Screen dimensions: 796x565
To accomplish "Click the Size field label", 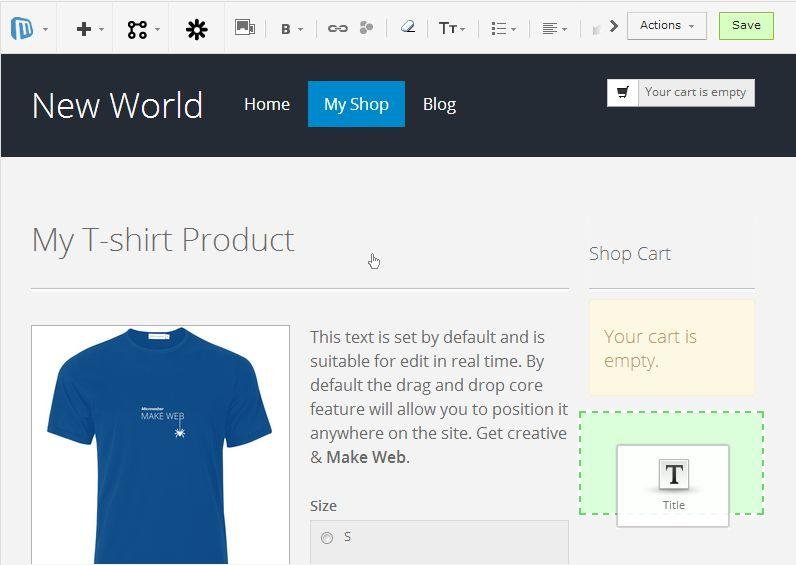I will pyautogui.click(x=323, y=506).
